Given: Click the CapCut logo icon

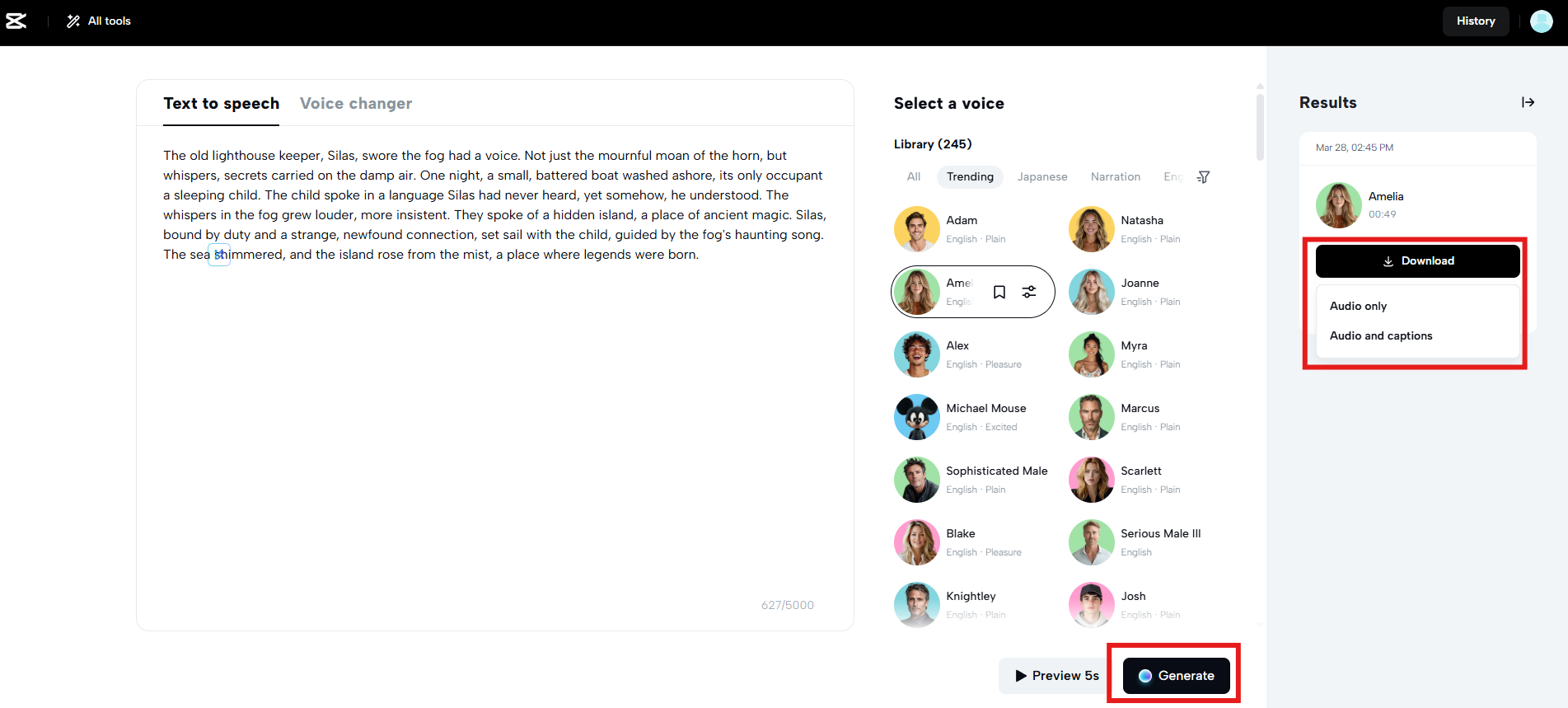Looking at the screenshot, I should 16,21.
